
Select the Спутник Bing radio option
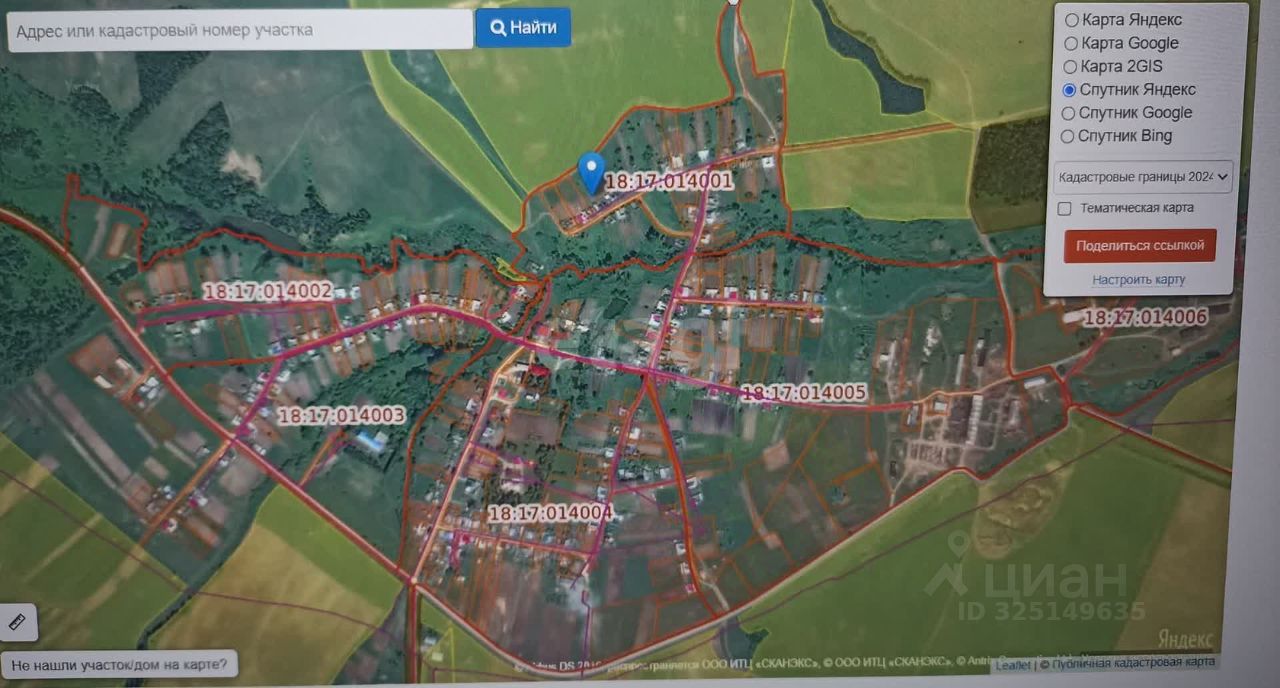click(x=1067, y=136)
